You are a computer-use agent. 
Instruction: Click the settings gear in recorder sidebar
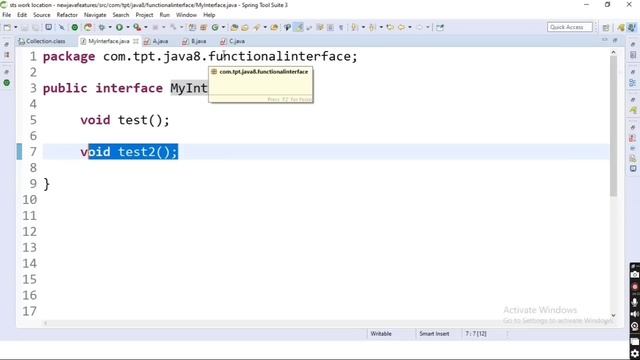coord(635,354)
